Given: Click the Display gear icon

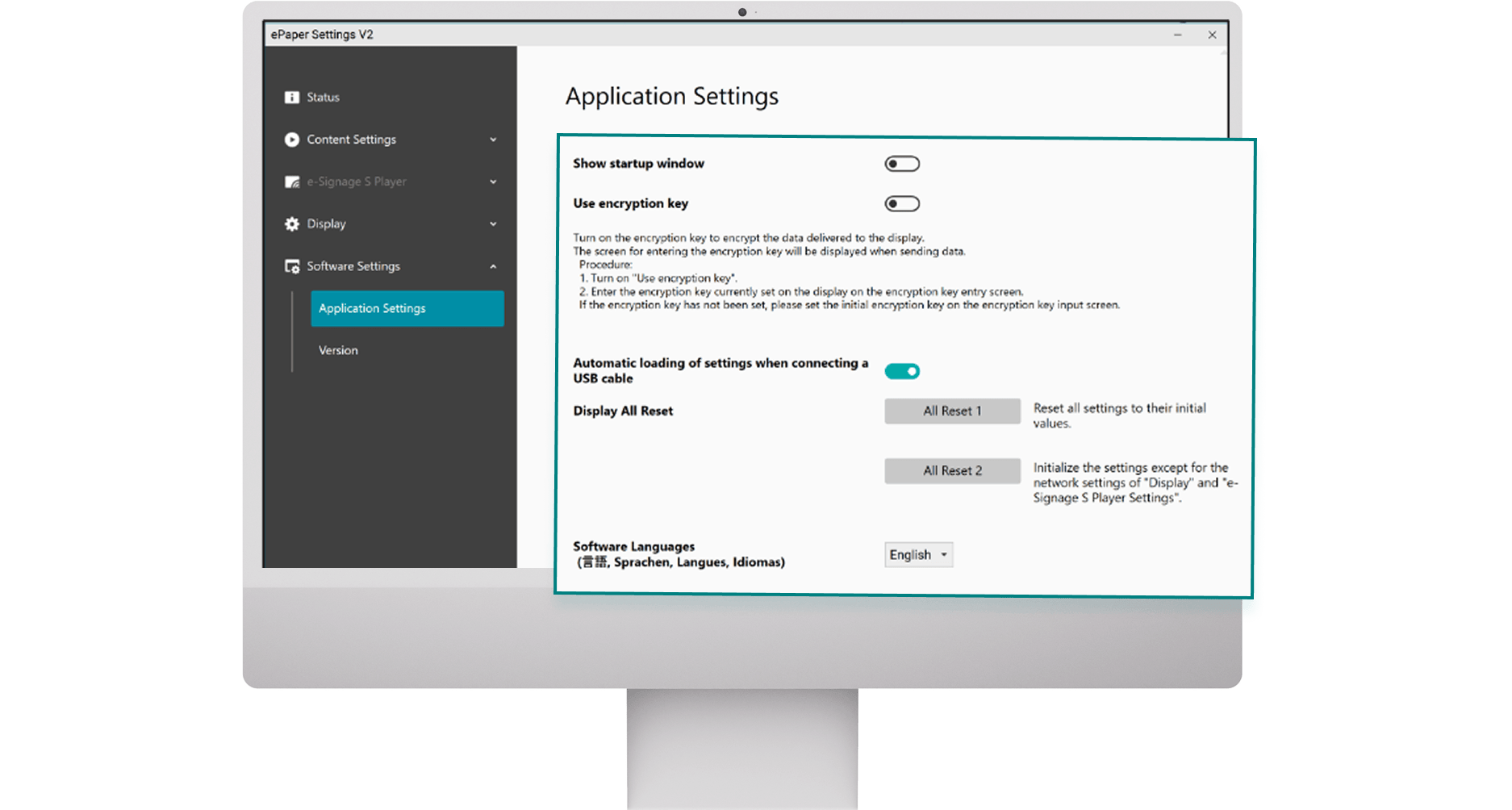Looking at the screenshot, I should tap(291, 224).
